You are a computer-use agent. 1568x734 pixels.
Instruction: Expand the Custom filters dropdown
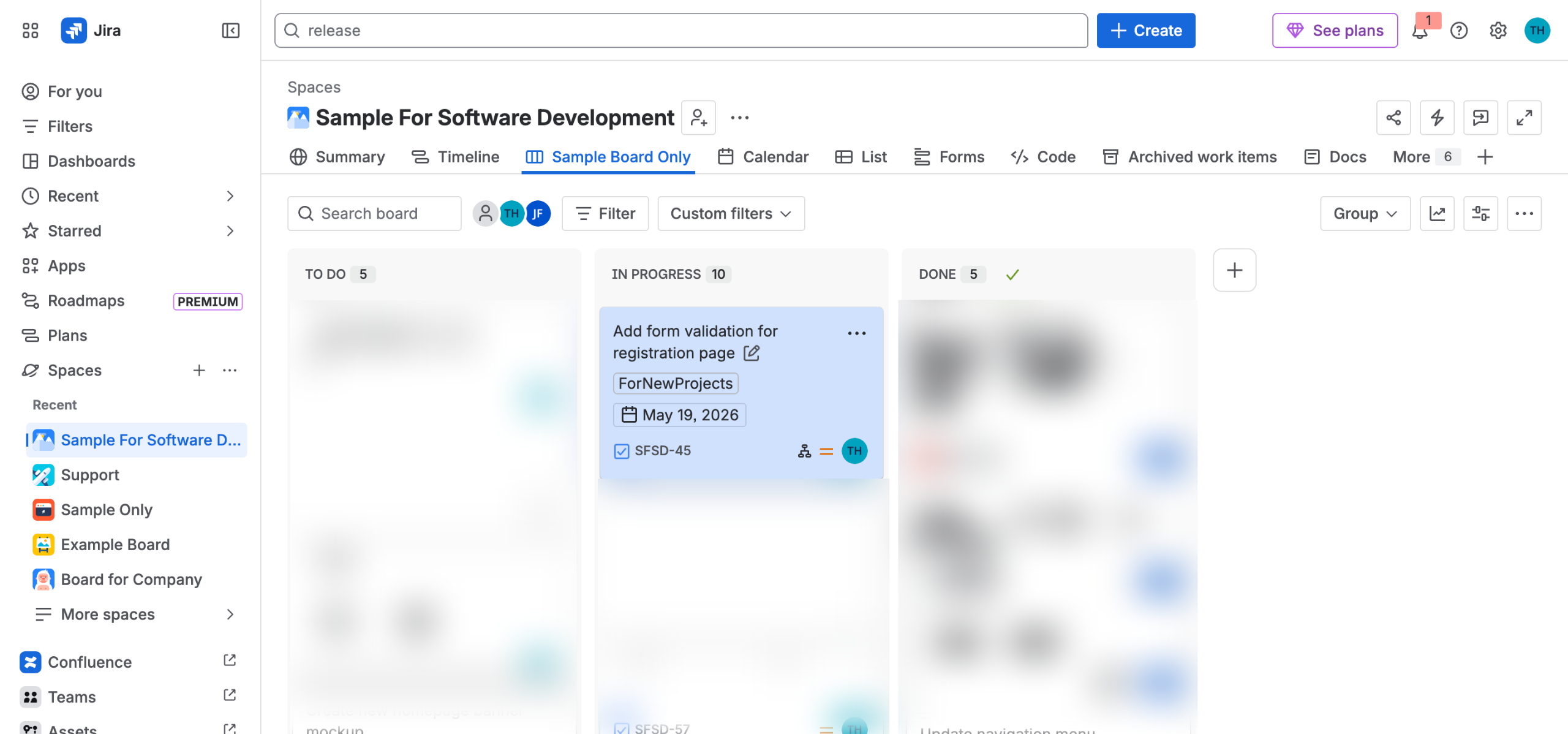[731, 213]
